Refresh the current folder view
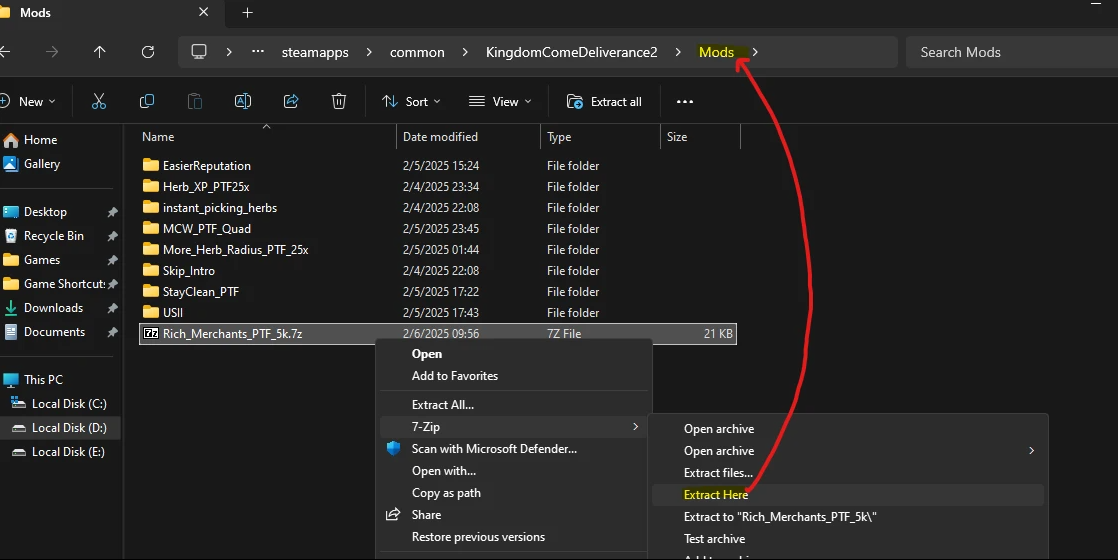 [x=148, y=52]
